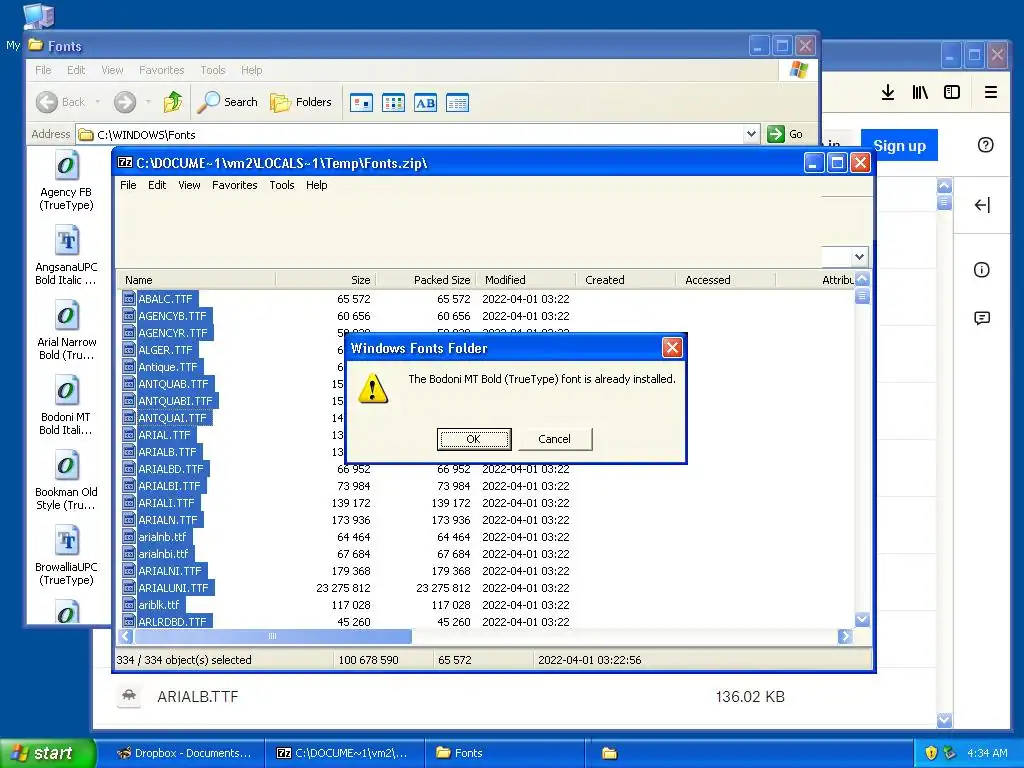This screenshot has width=1024, height=768.
Task: Open Help menu in 7-Zip window
Action: [316, 185]
